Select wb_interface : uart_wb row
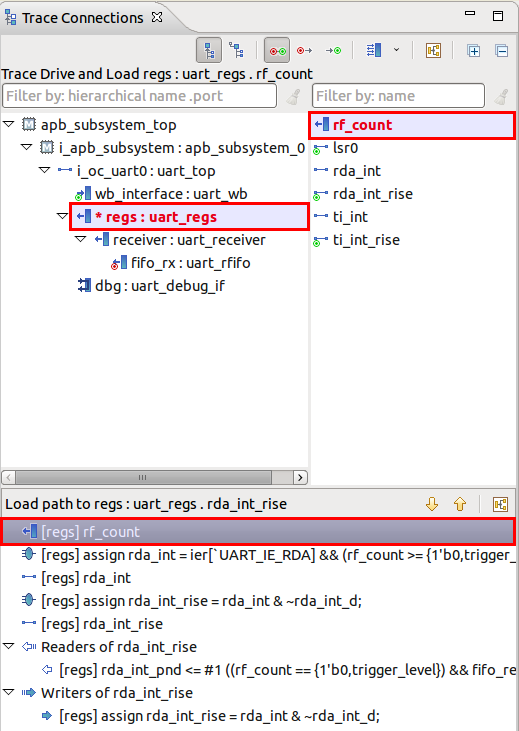 tap(171, 194)
